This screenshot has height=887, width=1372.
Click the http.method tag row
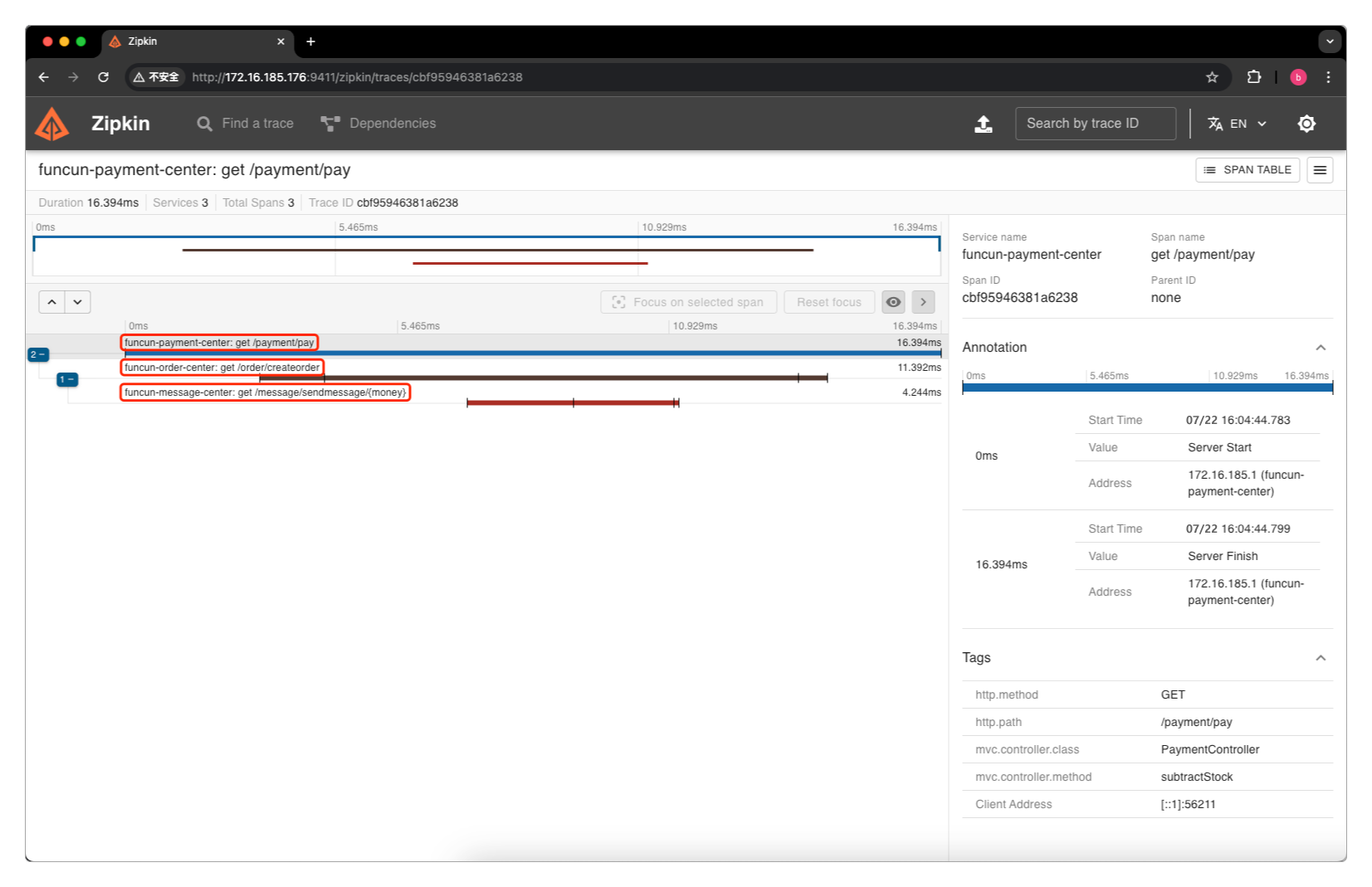1147,694
